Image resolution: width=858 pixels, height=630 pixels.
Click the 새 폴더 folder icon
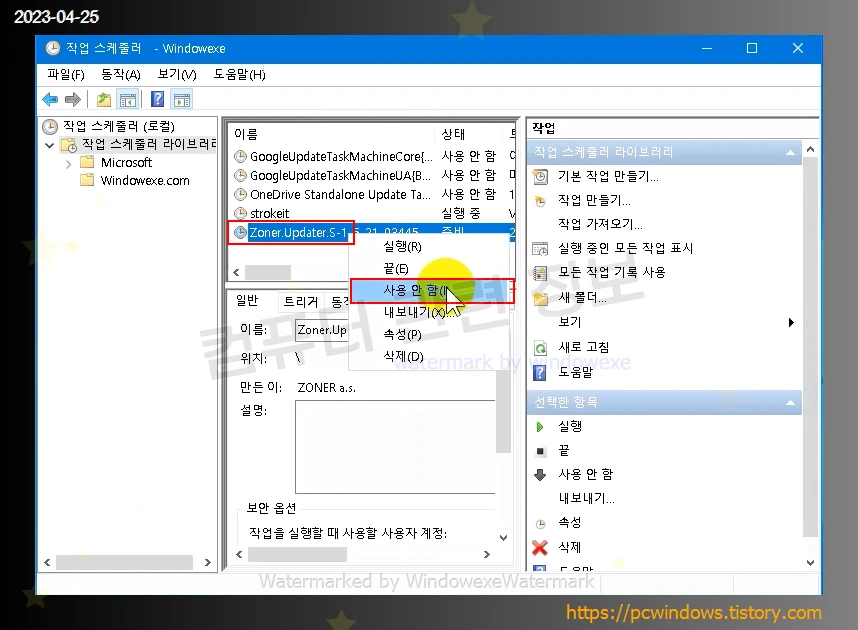click(x=541, y=298)
